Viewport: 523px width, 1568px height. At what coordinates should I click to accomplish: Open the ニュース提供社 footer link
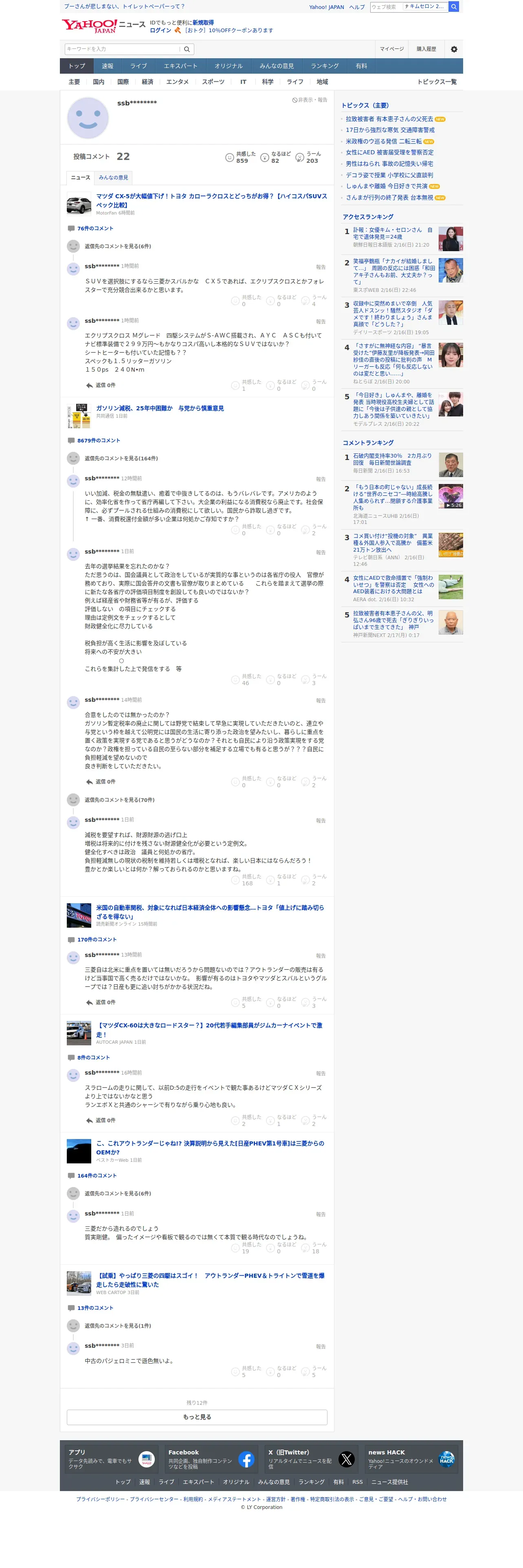click(390, 1482)
